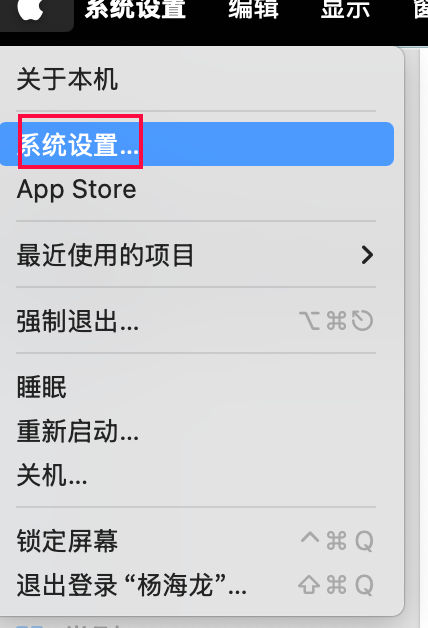The image size is (428, 628).
Task: Open the 显示 menu in menu bar
Action: click(x=345, y=9)
